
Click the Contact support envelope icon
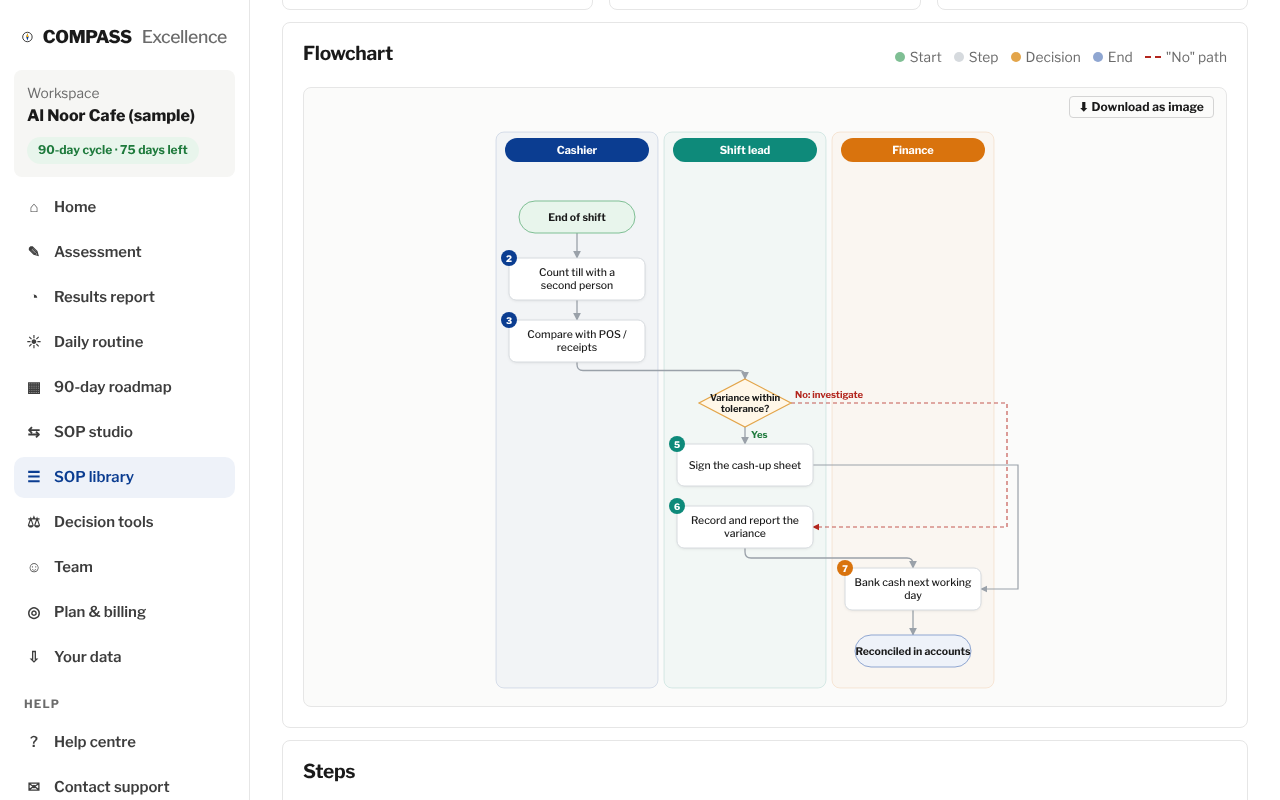click(x=34, y=787)
